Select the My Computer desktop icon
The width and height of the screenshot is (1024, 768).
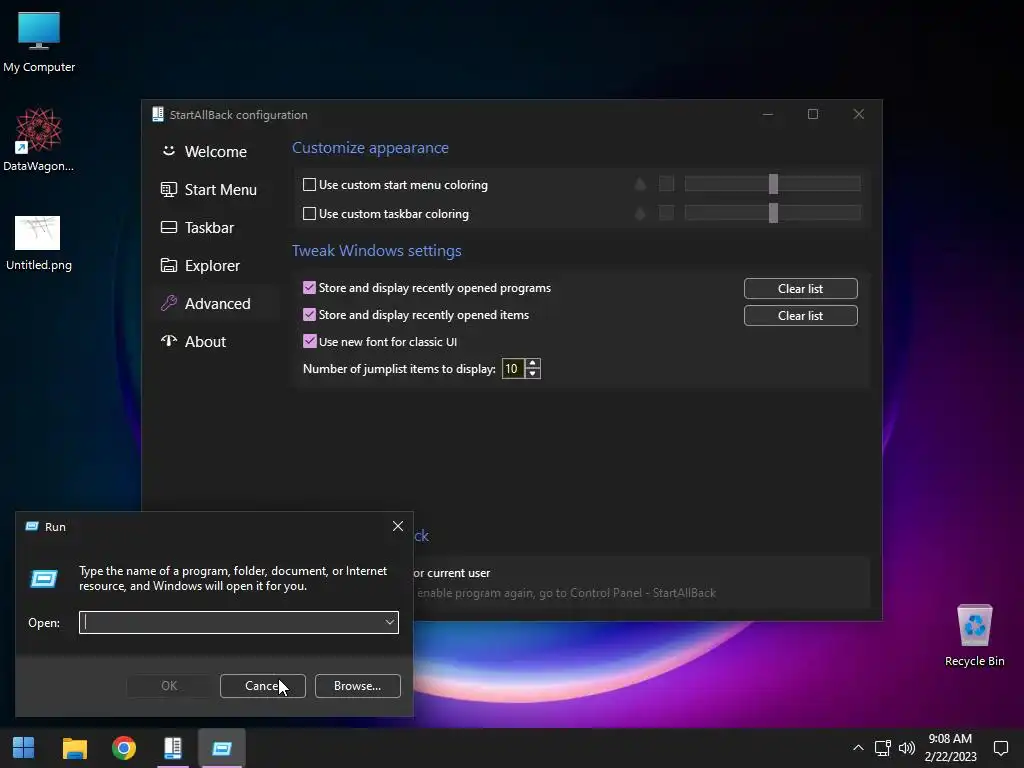pos(39,42)
